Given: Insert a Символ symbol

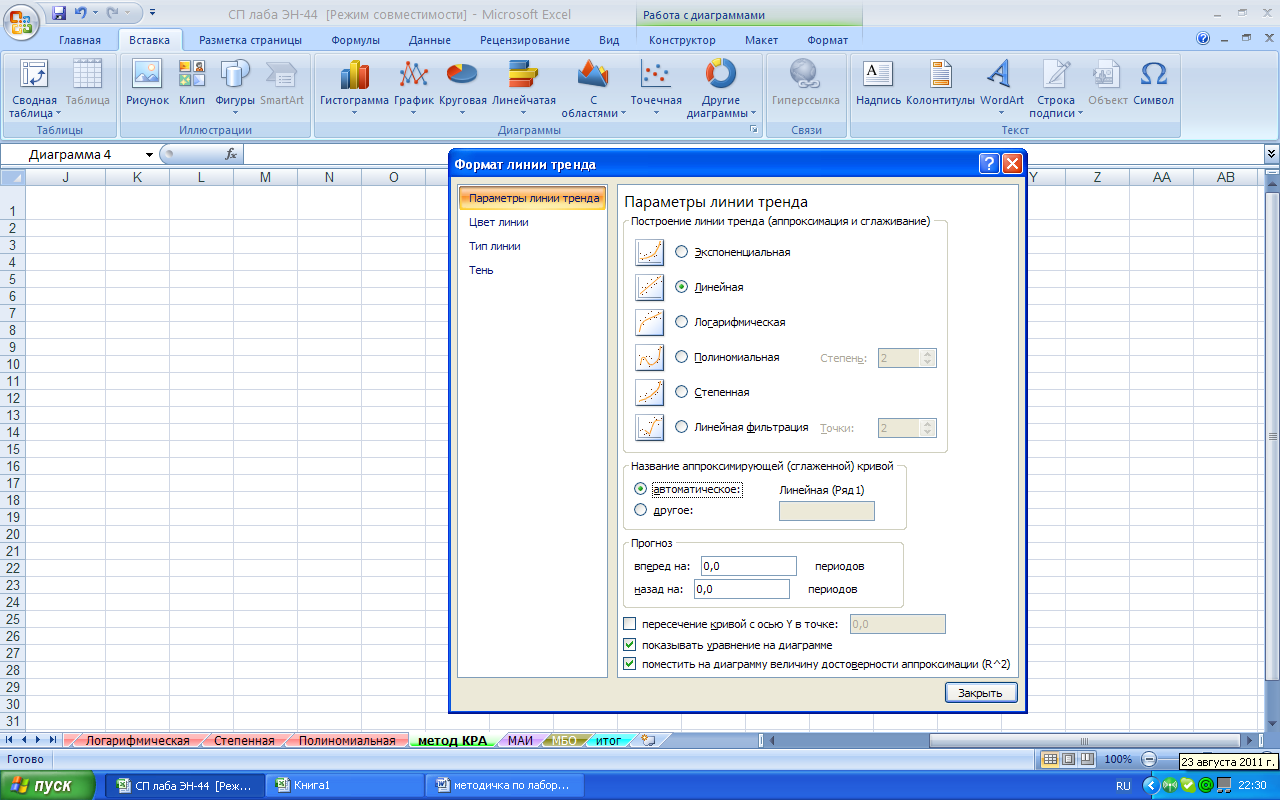Looking at the screenshot, I should 1153,83.
